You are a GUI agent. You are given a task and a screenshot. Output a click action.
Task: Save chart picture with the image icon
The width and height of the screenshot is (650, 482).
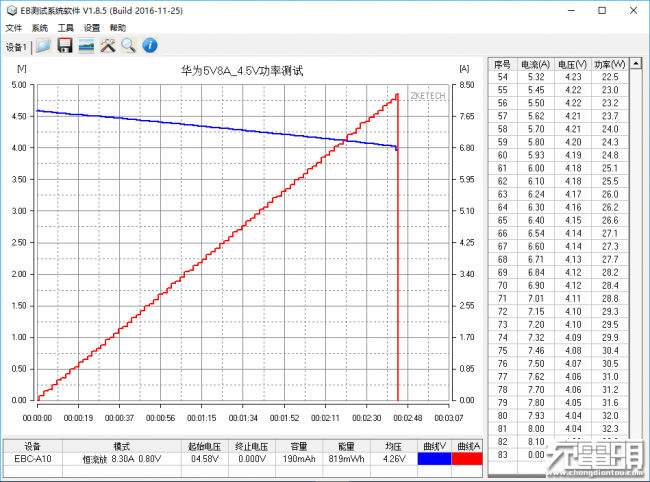(x=86, y=46)
